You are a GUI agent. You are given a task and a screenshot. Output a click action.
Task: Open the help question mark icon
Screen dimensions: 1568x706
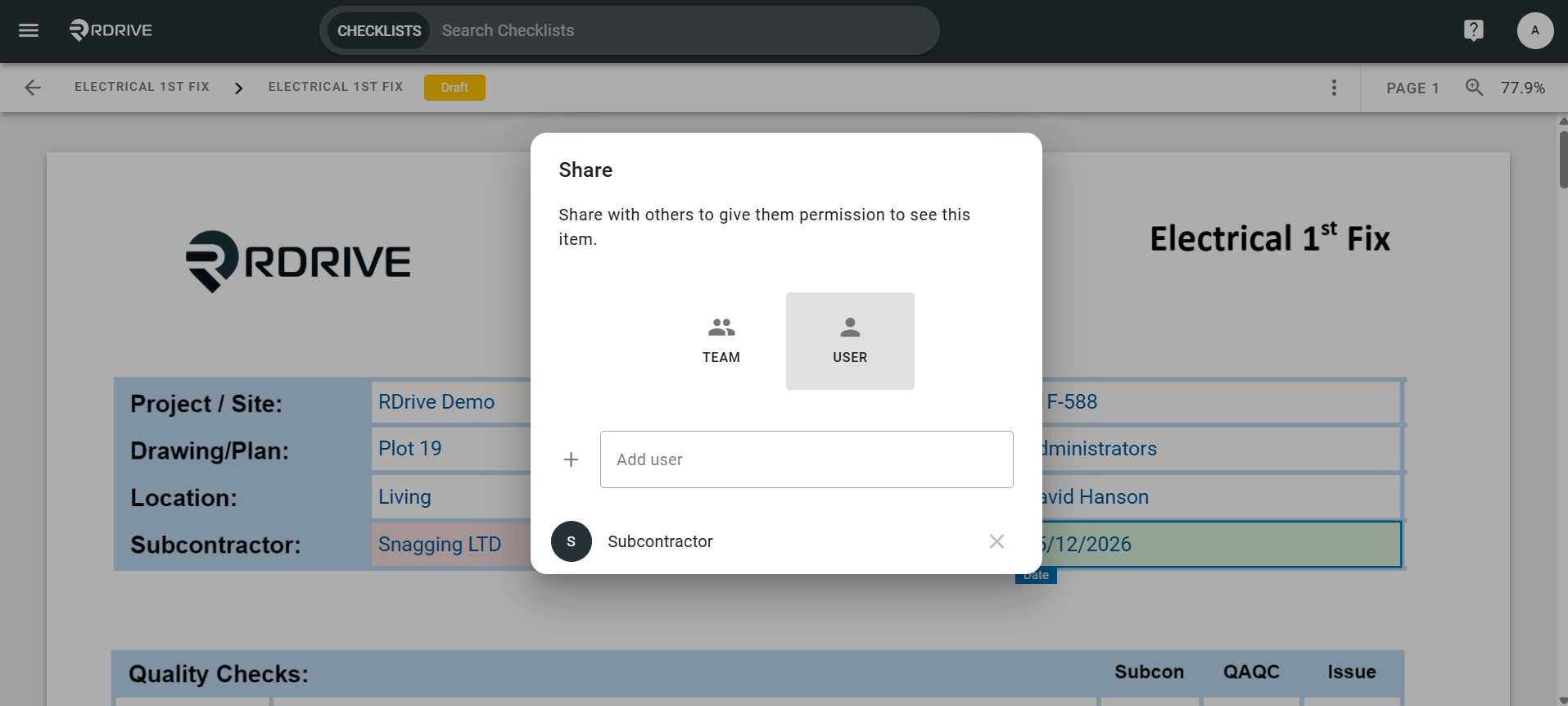click(x=1473, y=30)
